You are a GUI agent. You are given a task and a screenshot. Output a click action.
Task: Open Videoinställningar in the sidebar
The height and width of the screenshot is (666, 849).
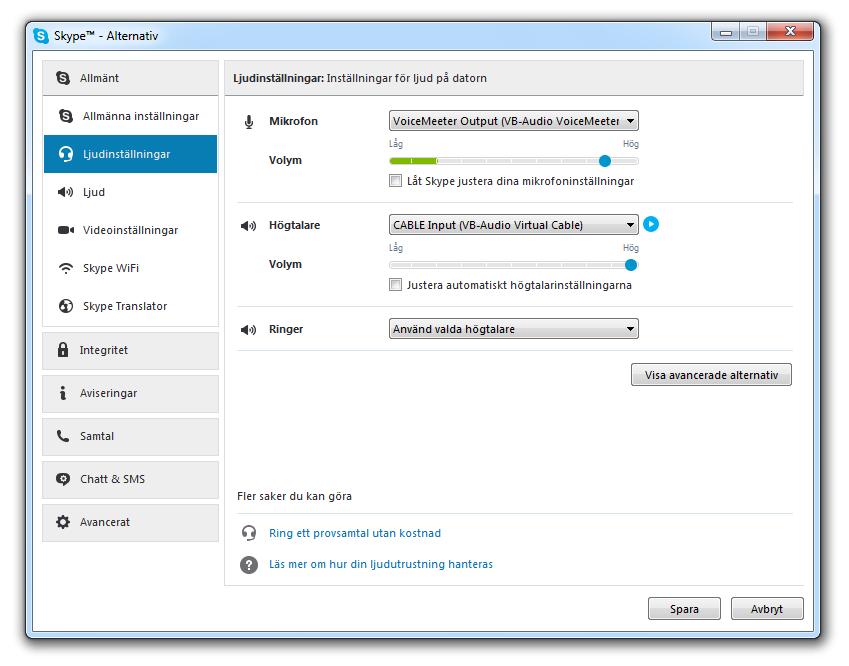pyautogui.click(x=130, y=230)
